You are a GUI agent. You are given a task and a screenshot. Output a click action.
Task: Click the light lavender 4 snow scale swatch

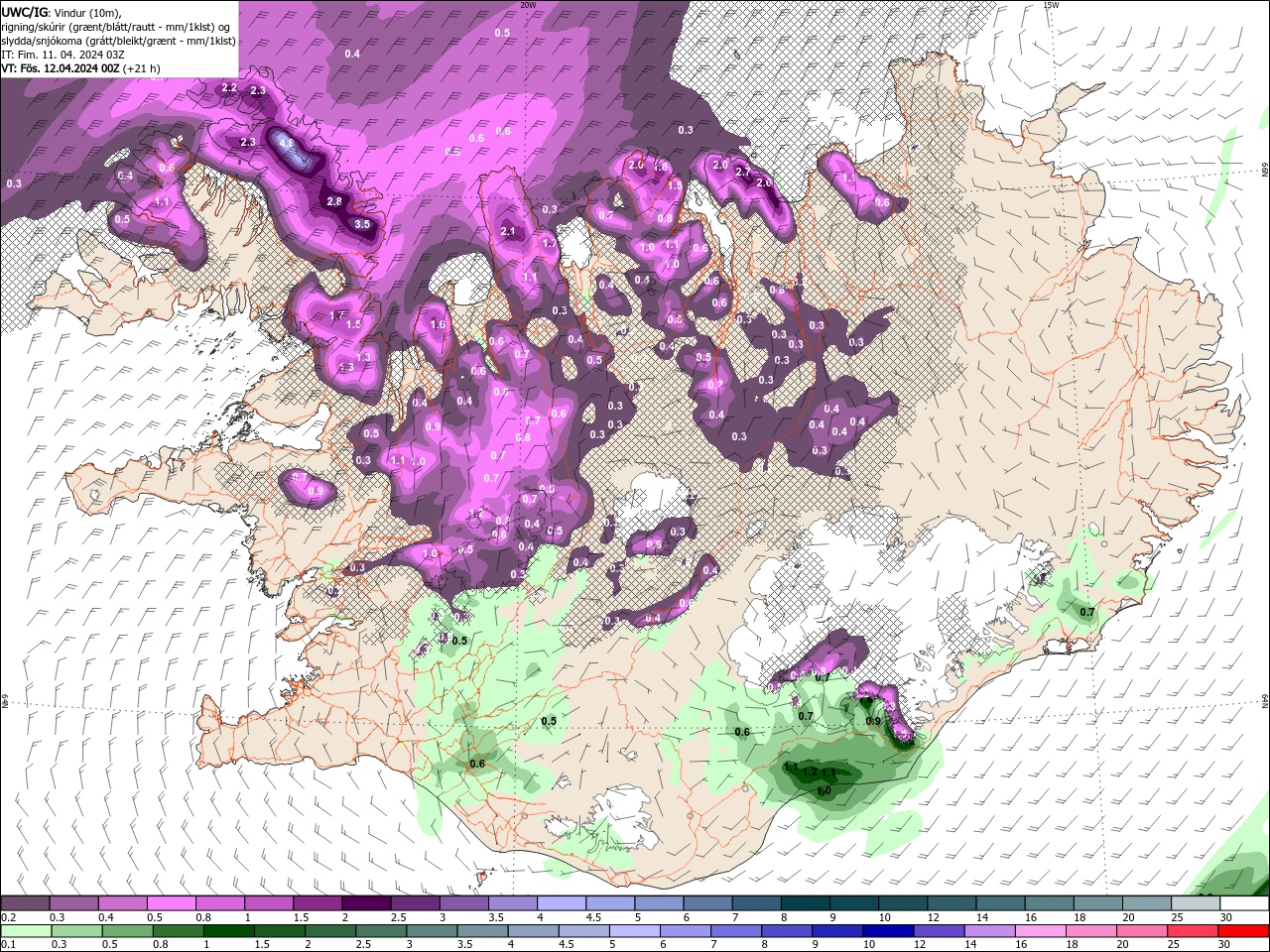(x=562, y=903)
